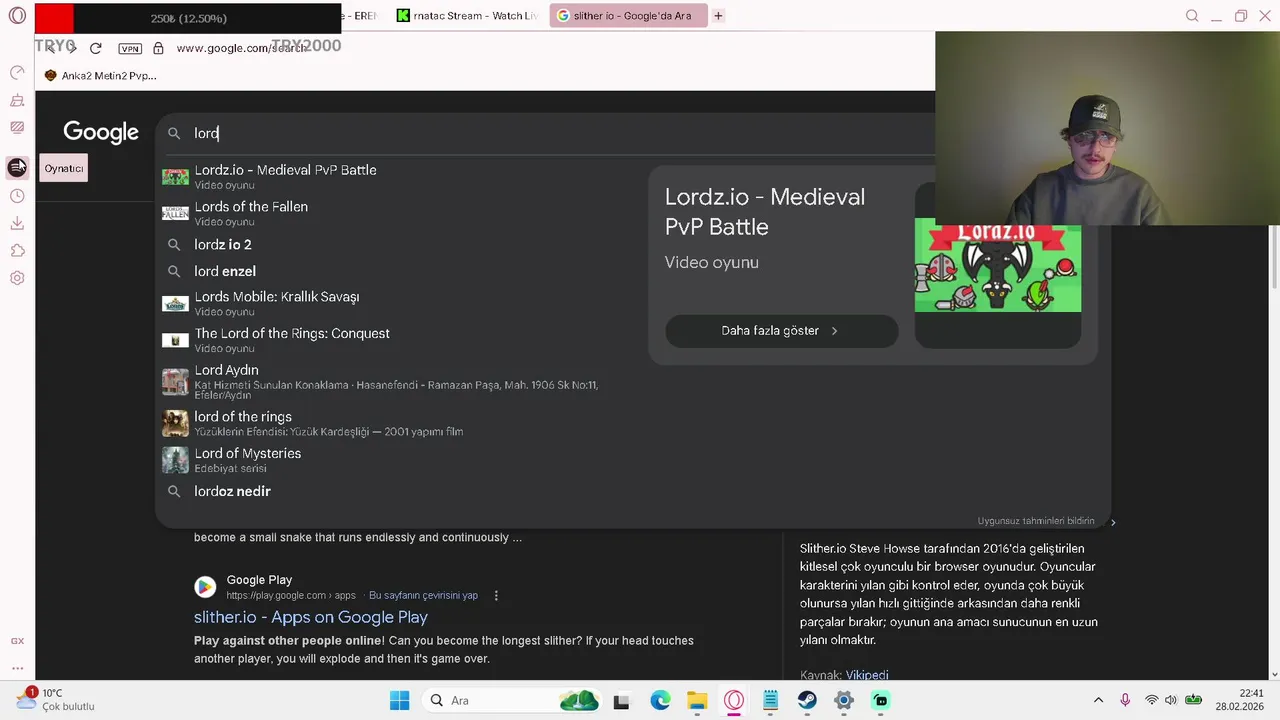This screenshot has width=1280, height=720.
Task: Select the slither.io Google search tab
Action: click(627, 15)
